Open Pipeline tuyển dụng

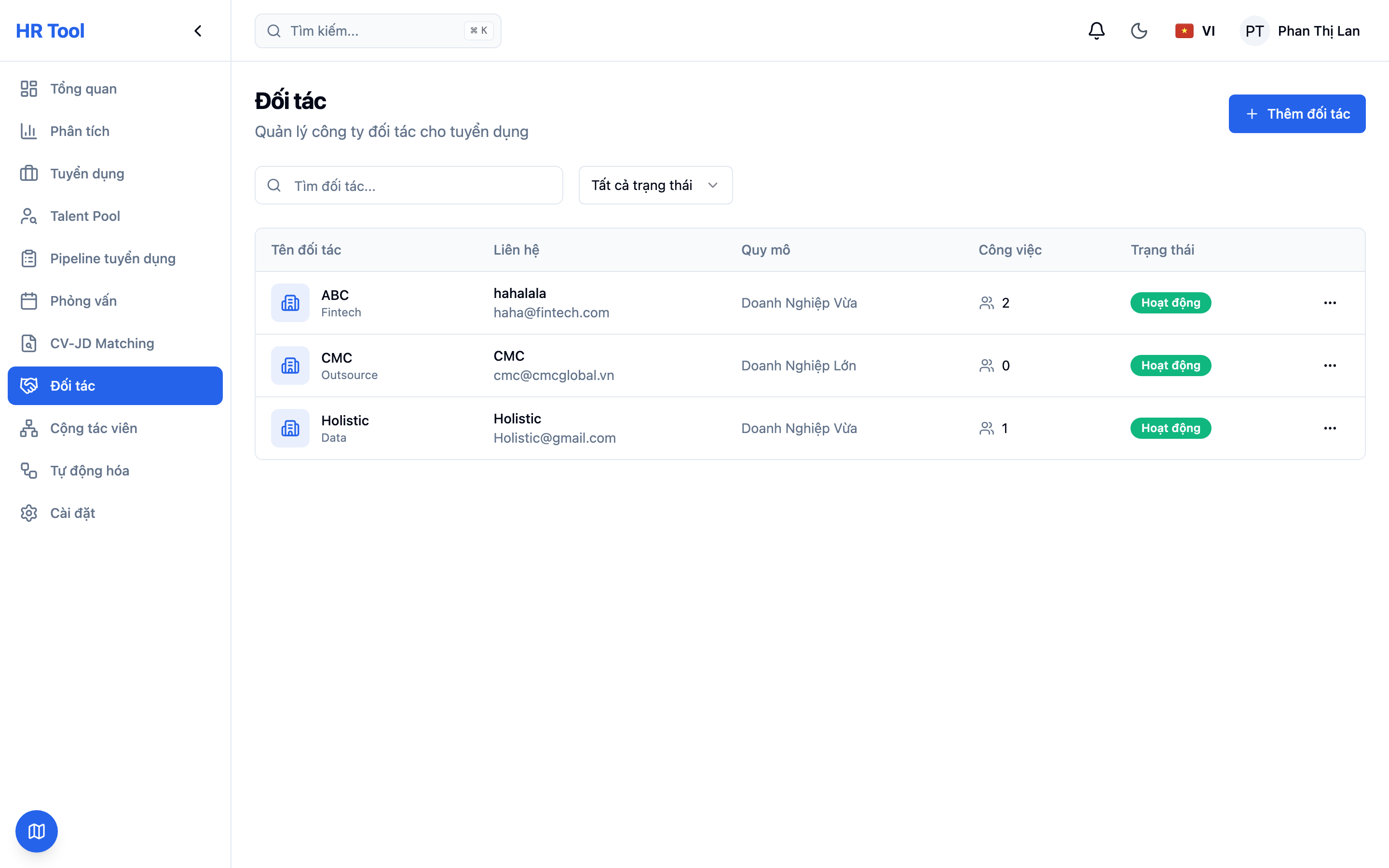coord(115,258)
